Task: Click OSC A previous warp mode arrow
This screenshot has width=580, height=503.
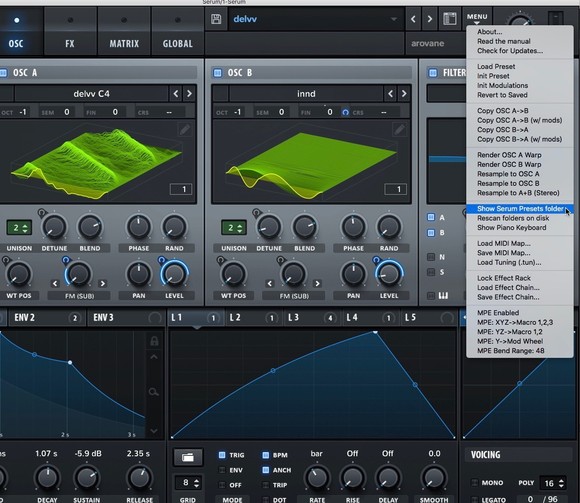Action: pos(55,283)
